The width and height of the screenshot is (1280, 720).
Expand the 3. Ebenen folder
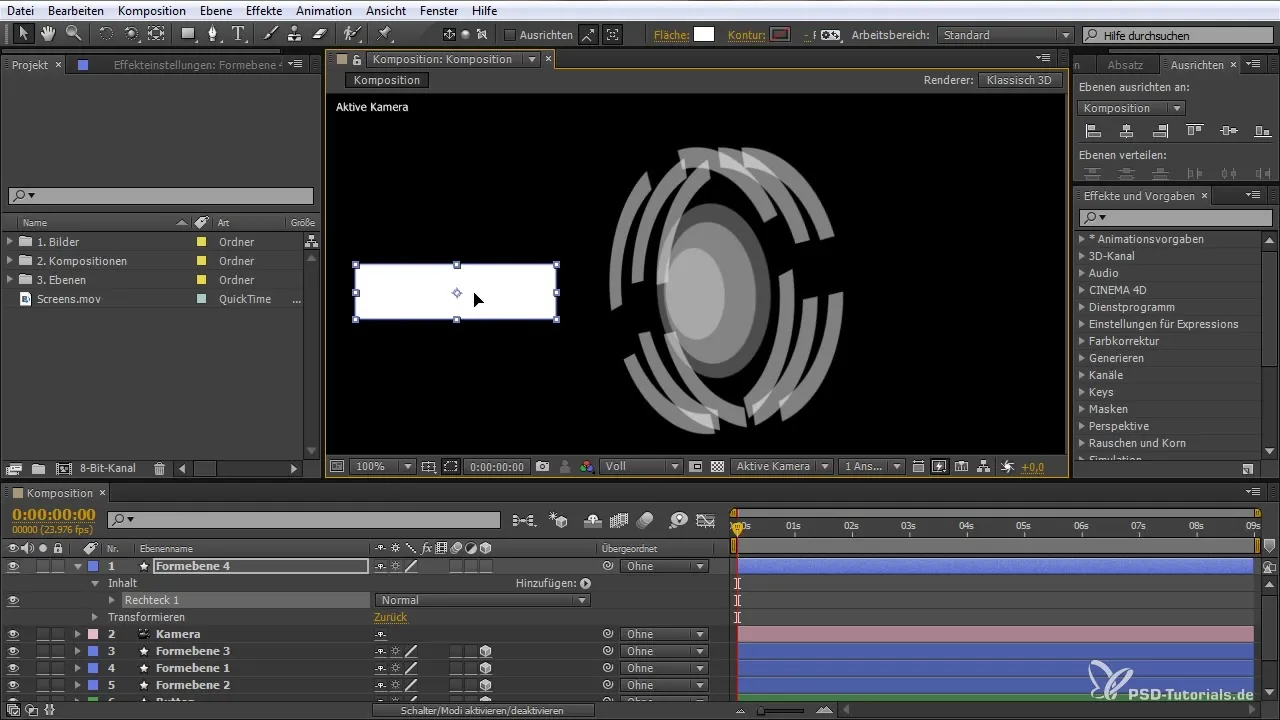pos(10,280)
